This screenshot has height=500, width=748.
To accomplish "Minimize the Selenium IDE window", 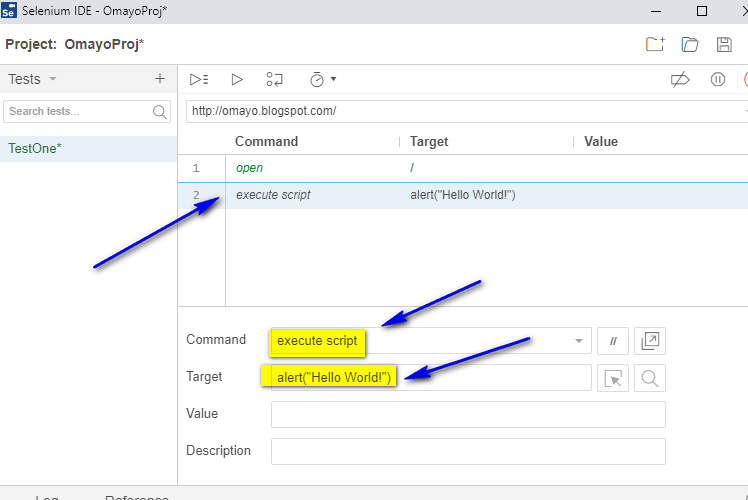I will pos(656,11).
